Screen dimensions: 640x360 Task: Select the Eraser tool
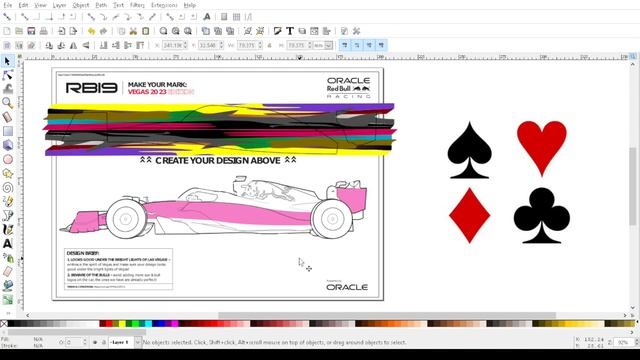7,272
